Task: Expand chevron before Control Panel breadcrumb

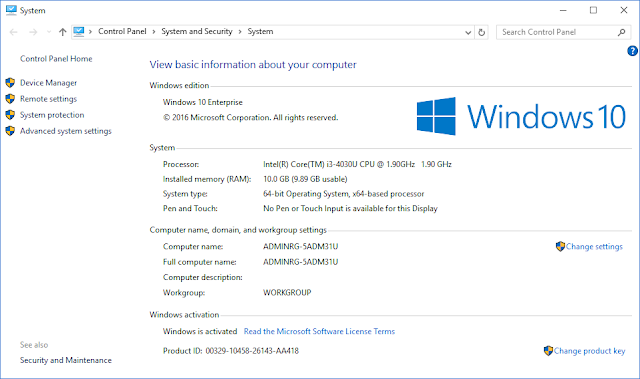Action: [90, 31]
